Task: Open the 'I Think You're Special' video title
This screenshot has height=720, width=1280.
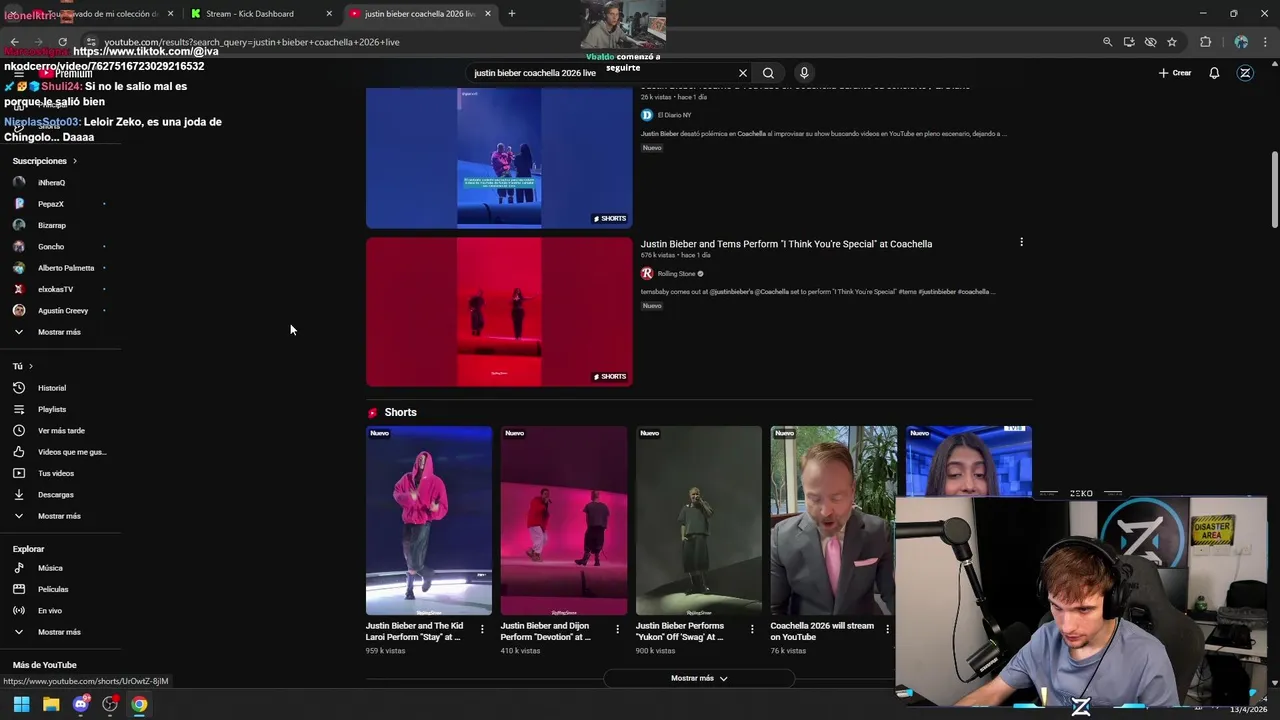Action: click(x=786, y=244)
